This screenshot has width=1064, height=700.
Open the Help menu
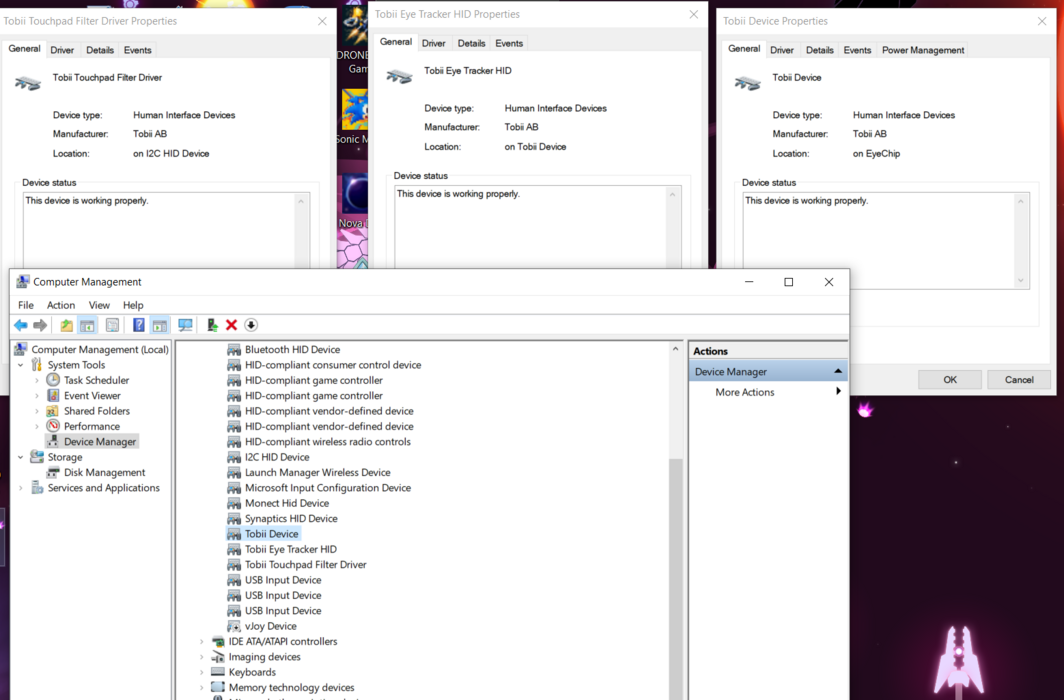pyautogui.click(x=133, y=305)
